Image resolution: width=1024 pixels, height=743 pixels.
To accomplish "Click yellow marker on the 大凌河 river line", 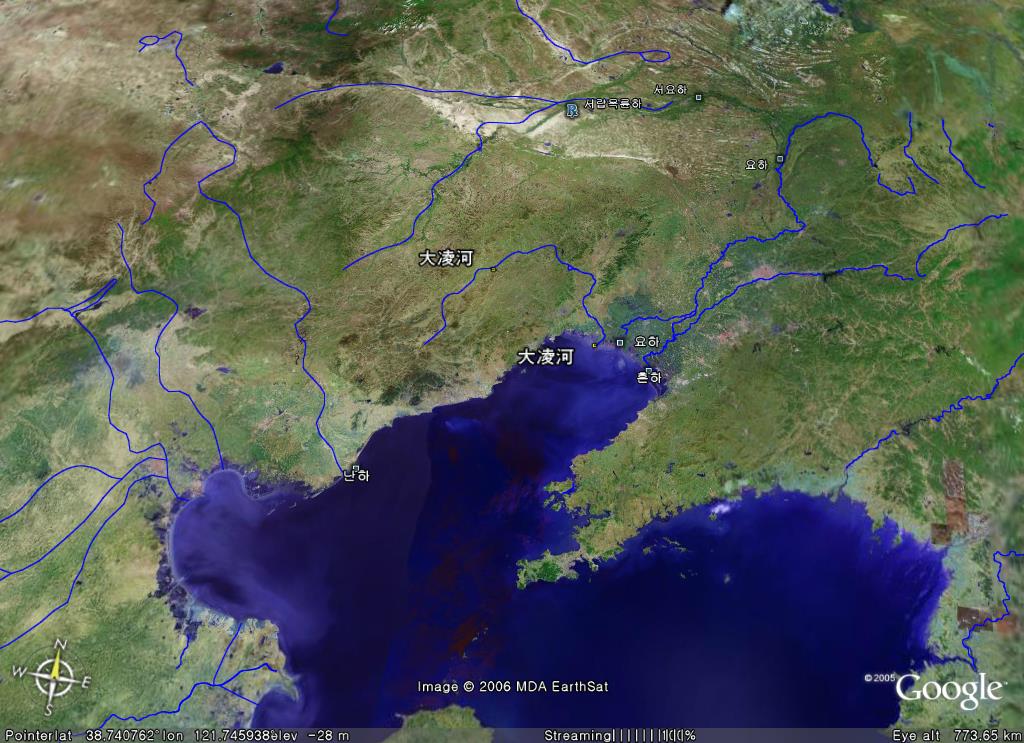I will click(494, 268).
